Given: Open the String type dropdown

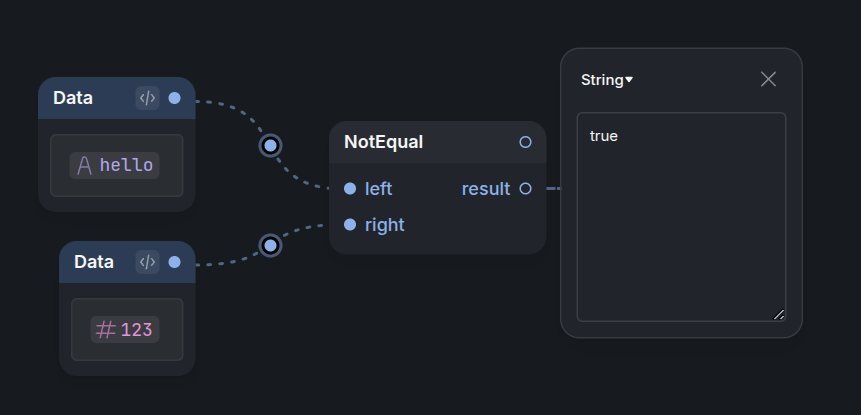Looking at the screenshot, I should pos(607,80).
